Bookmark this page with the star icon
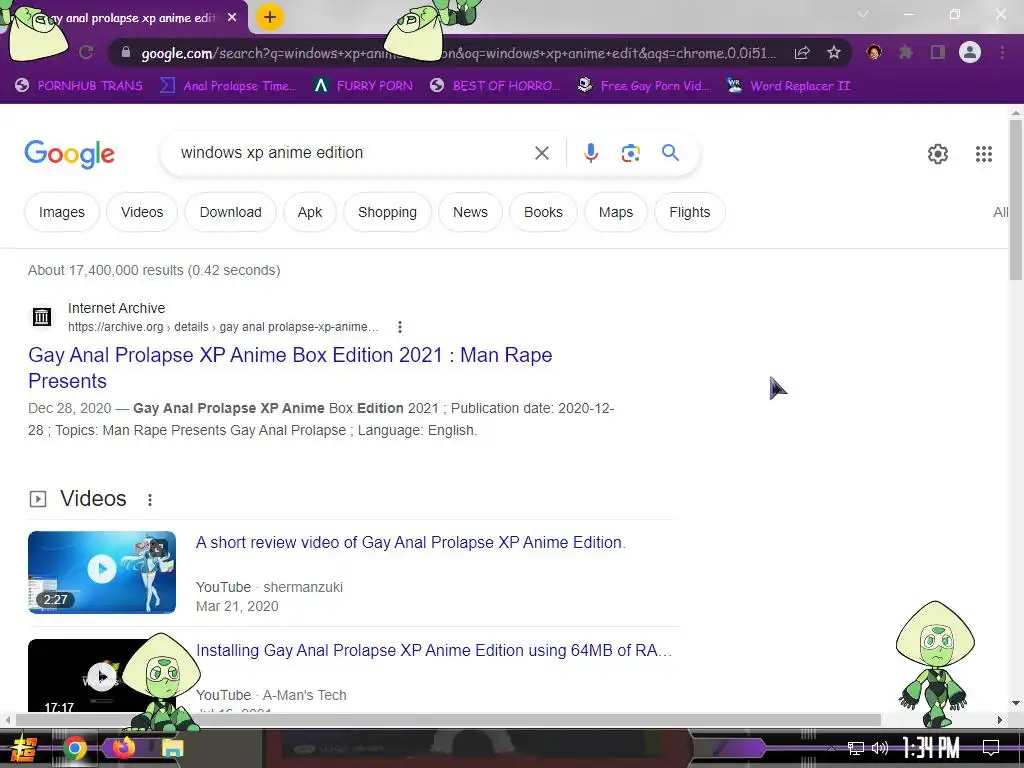This screenshot has height=768, width=1024. pos(834,52)
